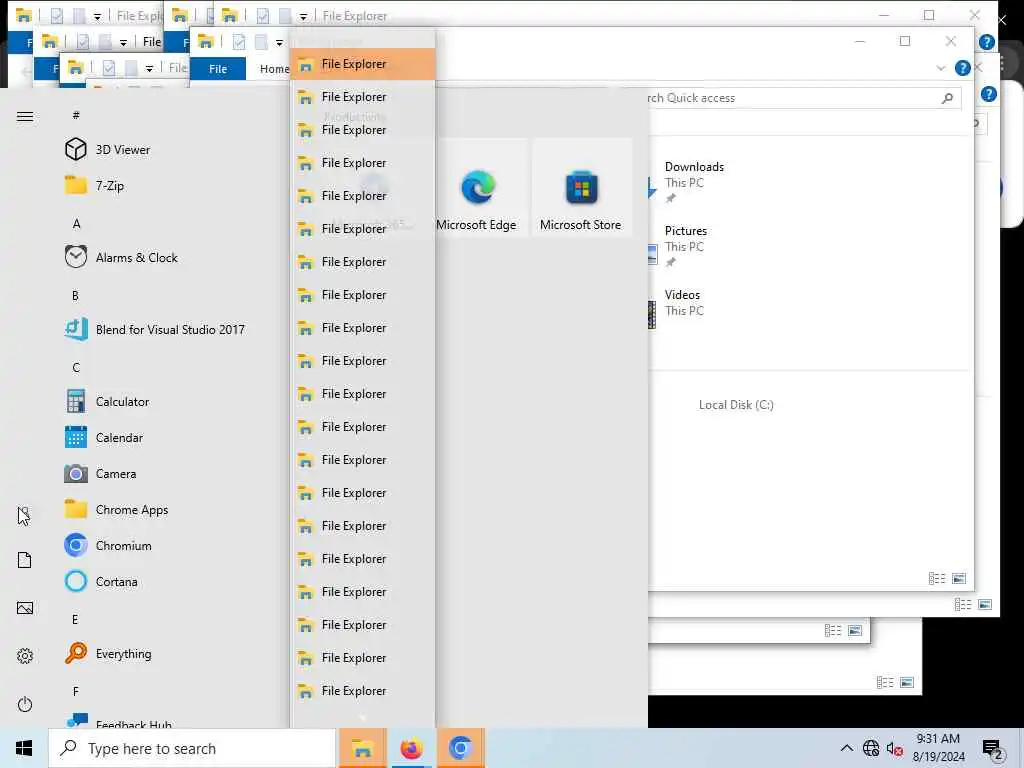
Task: Jump to letter A in app list
Action: [x=76, y=224]
